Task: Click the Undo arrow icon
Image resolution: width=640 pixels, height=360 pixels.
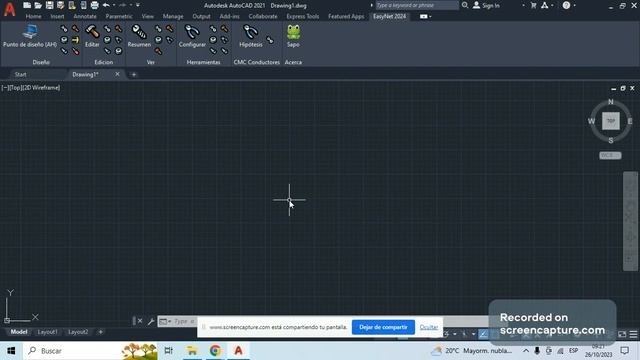Action: click(106, 5)
